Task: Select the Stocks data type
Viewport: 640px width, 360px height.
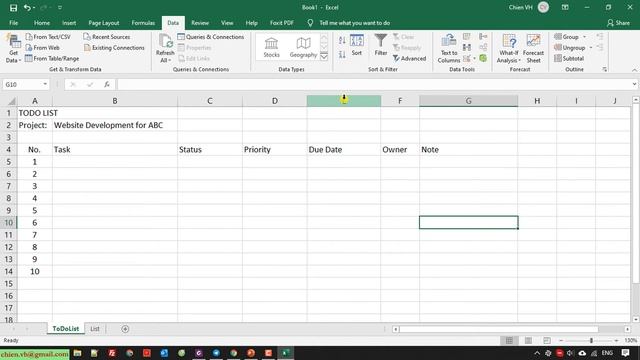Action: tap(271, 47)
